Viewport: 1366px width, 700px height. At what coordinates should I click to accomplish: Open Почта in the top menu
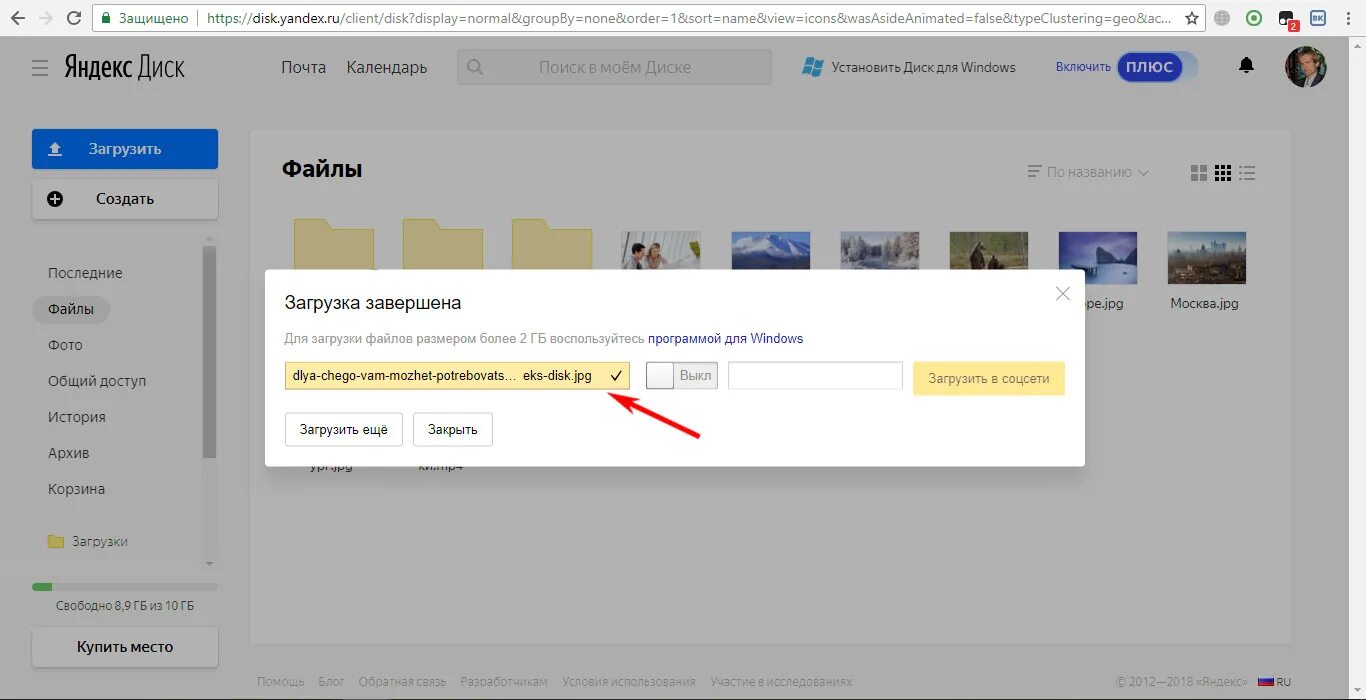(x=303, y=67)
